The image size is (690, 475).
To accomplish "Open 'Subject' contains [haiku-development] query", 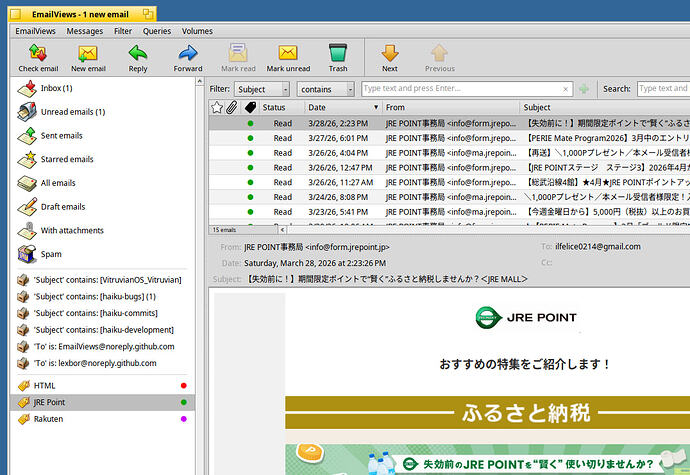I will click(x=102, y=330).
